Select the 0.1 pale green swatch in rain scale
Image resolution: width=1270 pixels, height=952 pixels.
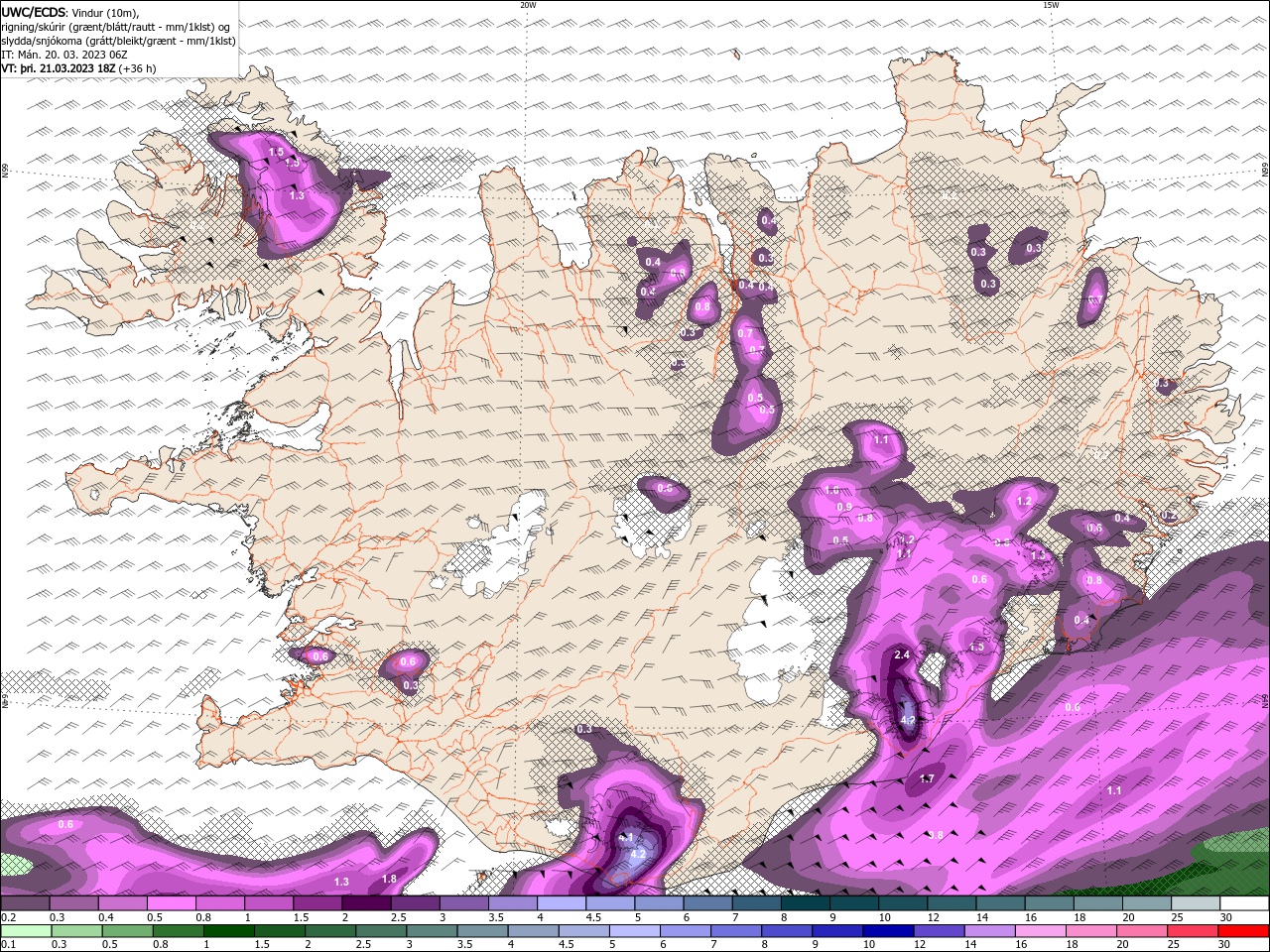pos(26,931)
